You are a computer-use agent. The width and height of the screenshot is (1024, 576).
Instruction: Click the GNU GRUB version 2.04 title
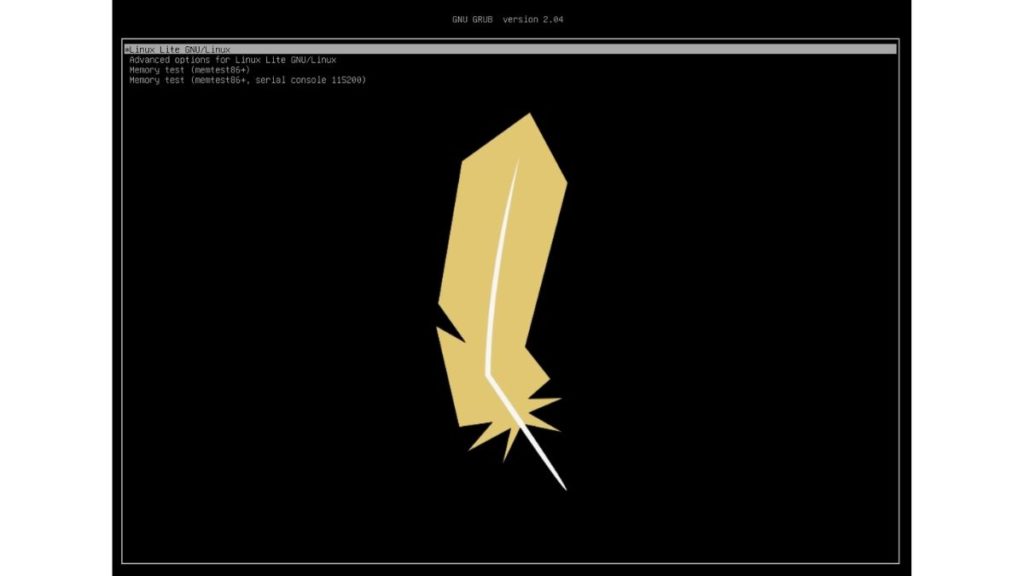click(507, 20)
